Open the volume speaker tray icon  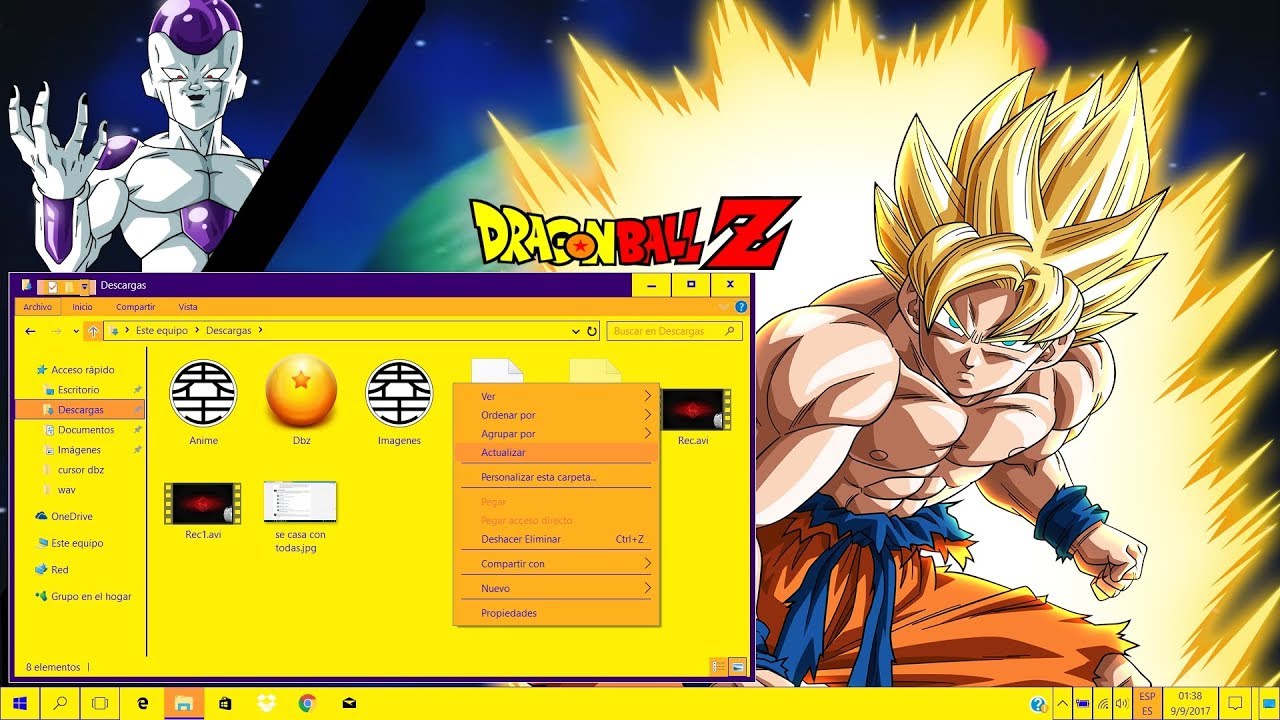pyautogui.click(x=1124, y=704)
